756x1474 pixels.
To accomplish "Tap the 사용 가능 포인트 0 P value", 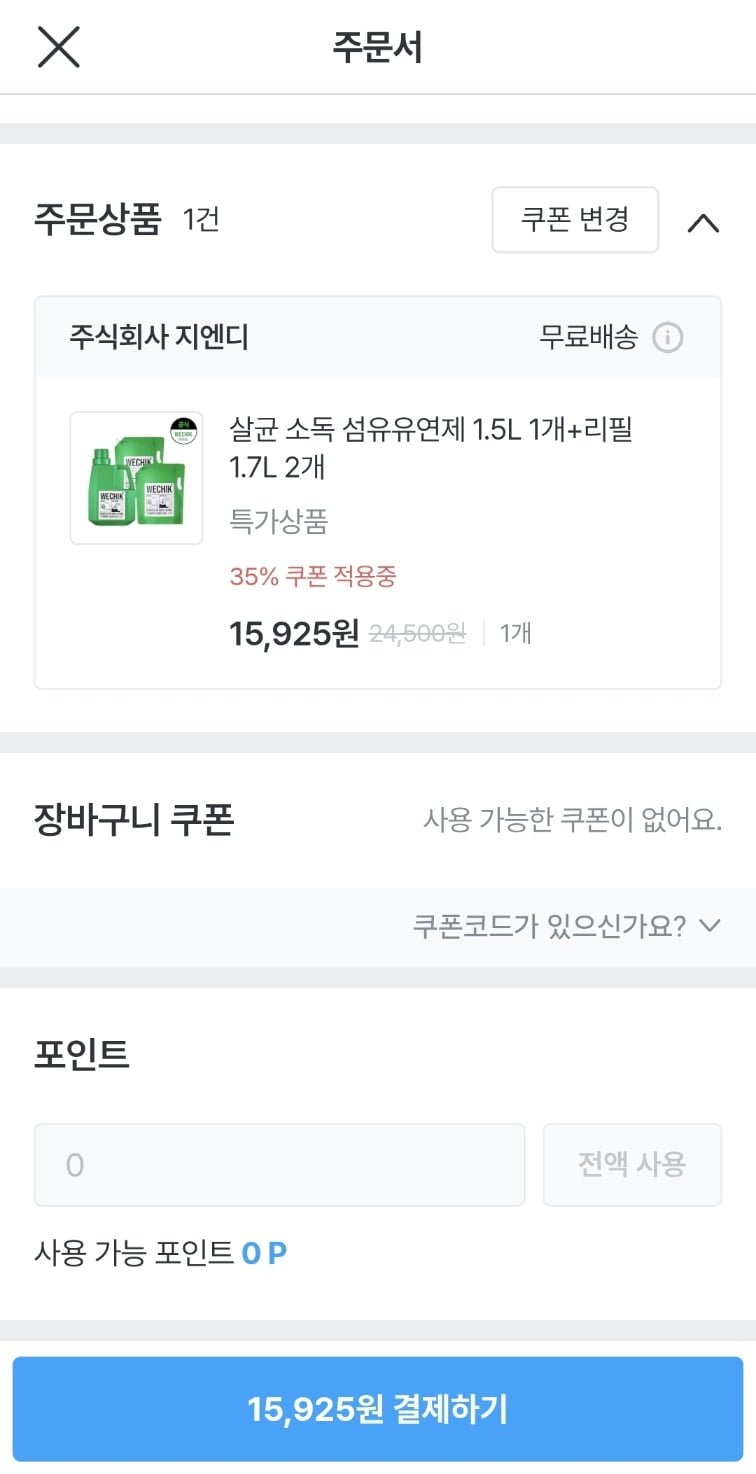I will point(264,1253).
